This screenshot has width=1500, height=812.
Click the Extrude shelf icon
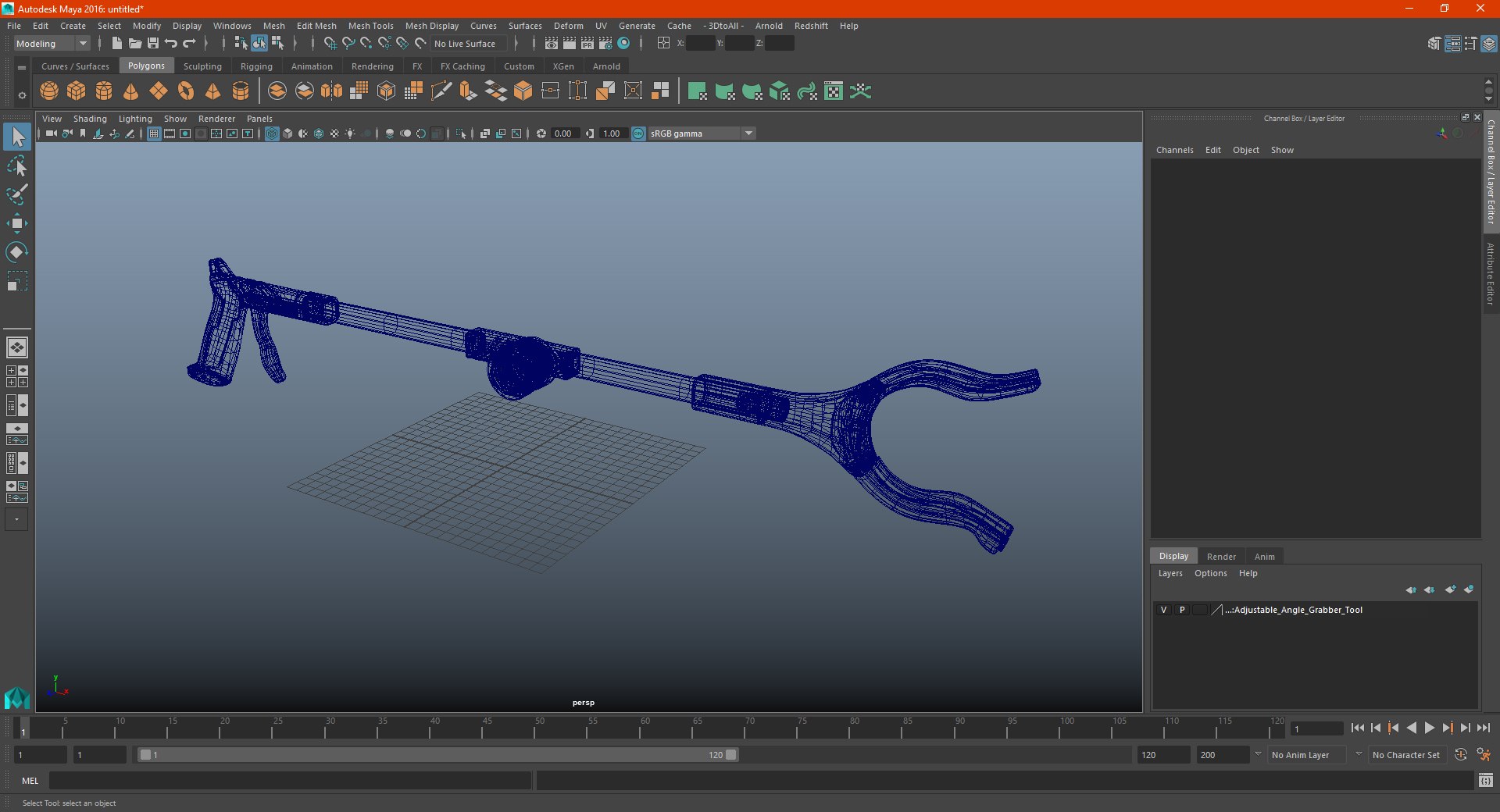(469, 91)
